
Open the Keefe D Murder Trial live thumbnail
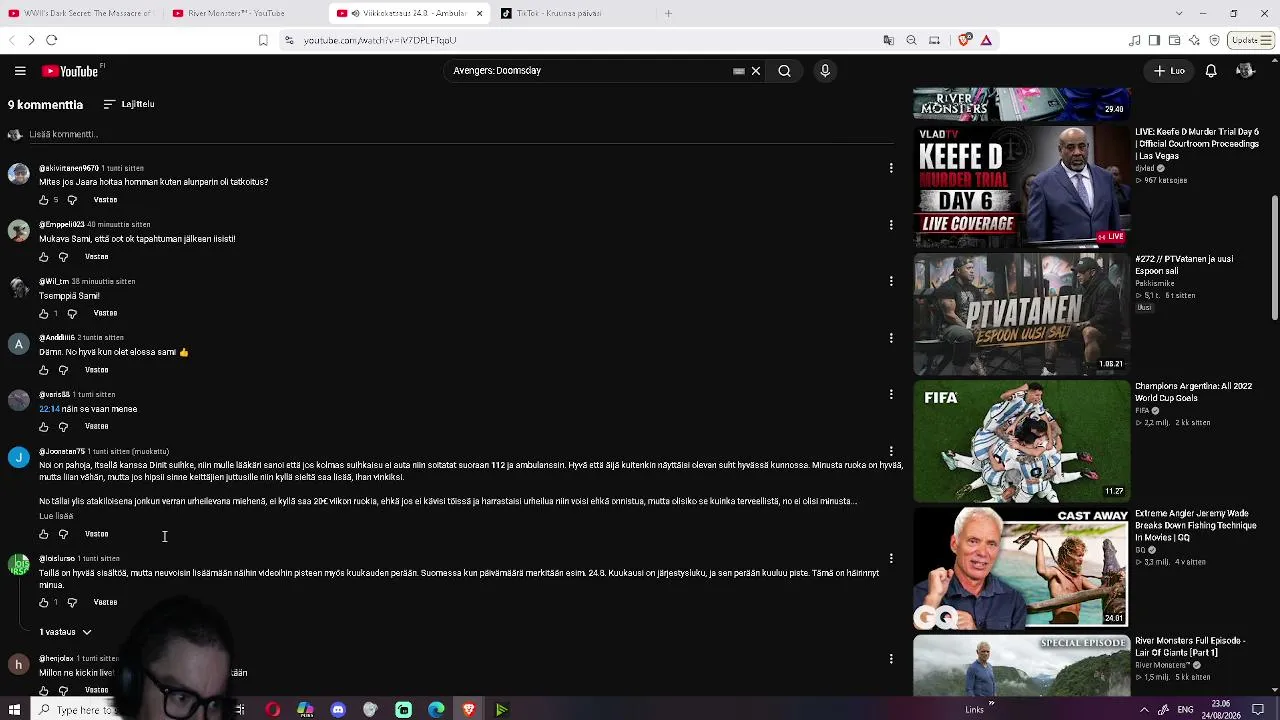[1022, 186]
